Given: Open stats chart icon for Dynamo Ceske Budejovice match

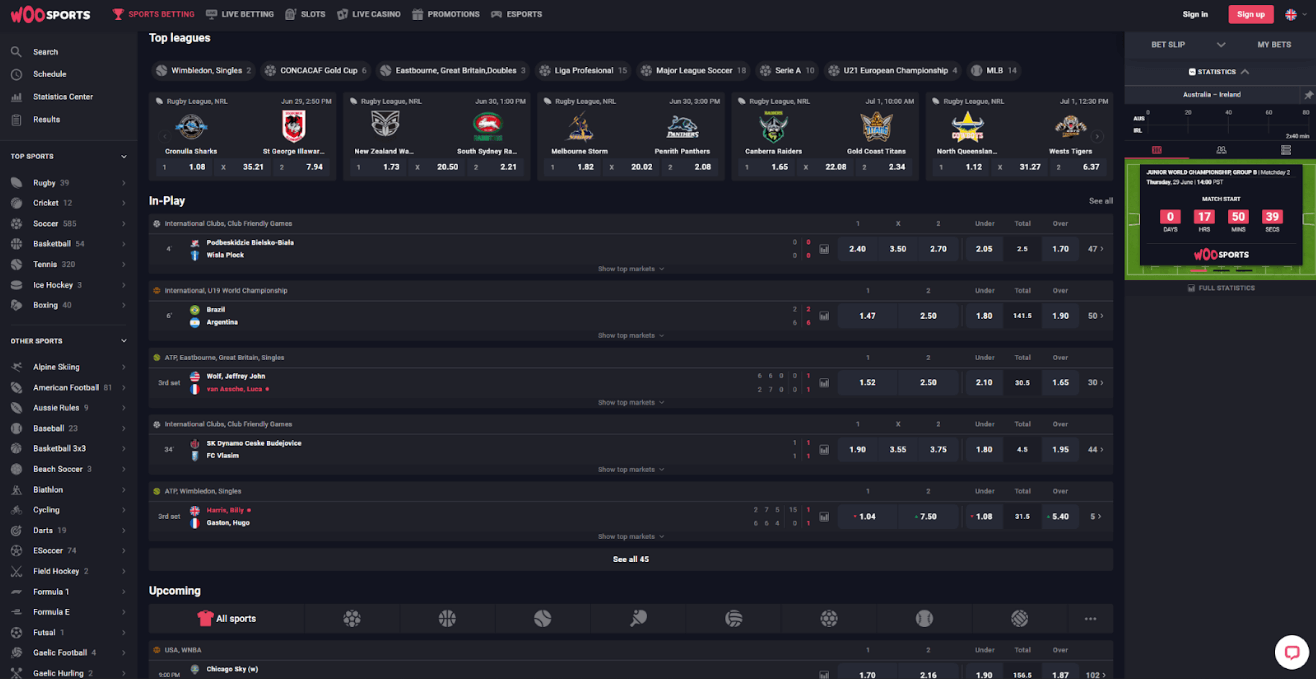Looking at the screenshot, I should coord(824,450).
